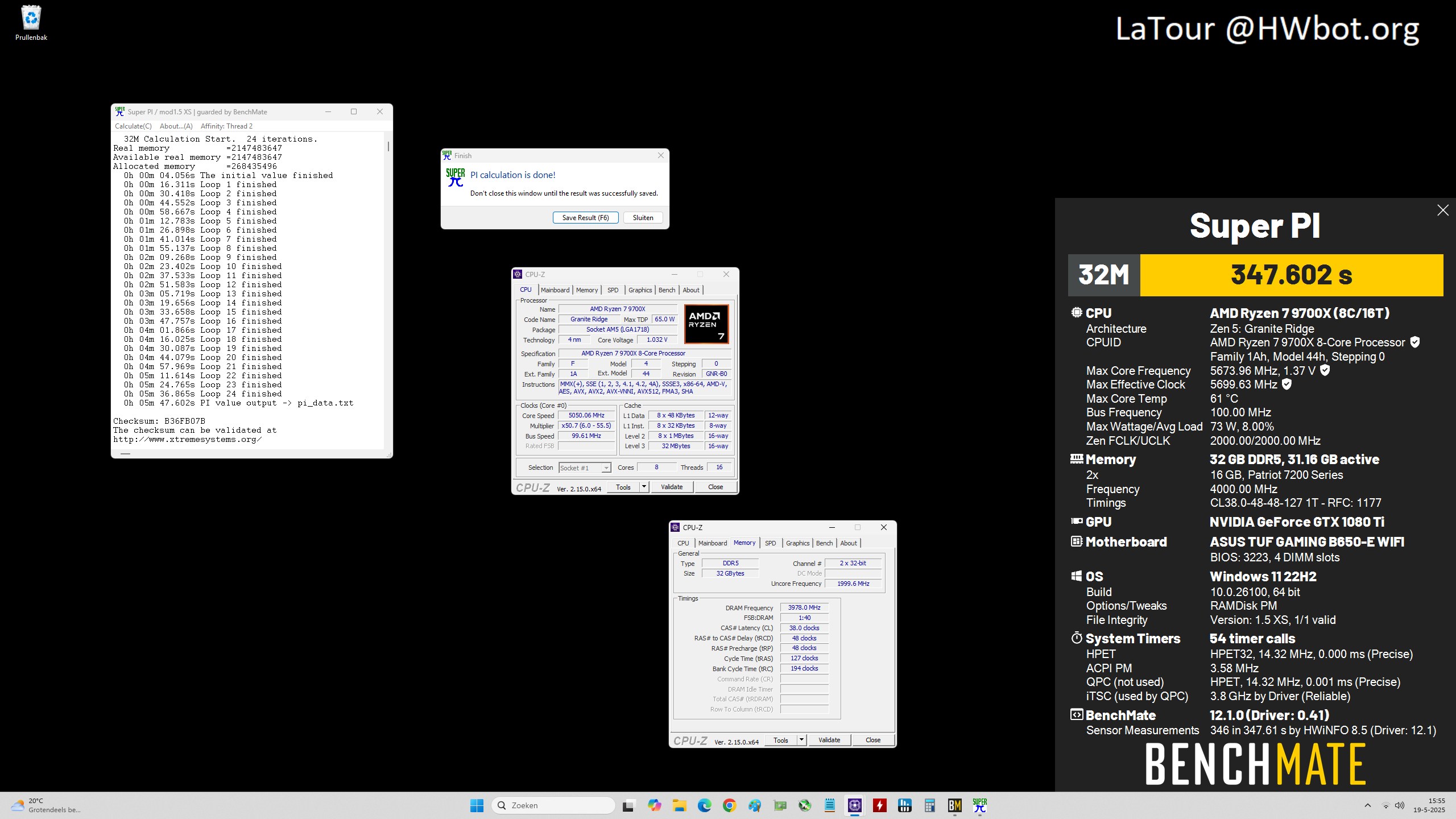Screen dimensions: 1456x819
Task: Open Graphics tab in lower CPU-Z window
Action: 797,543
